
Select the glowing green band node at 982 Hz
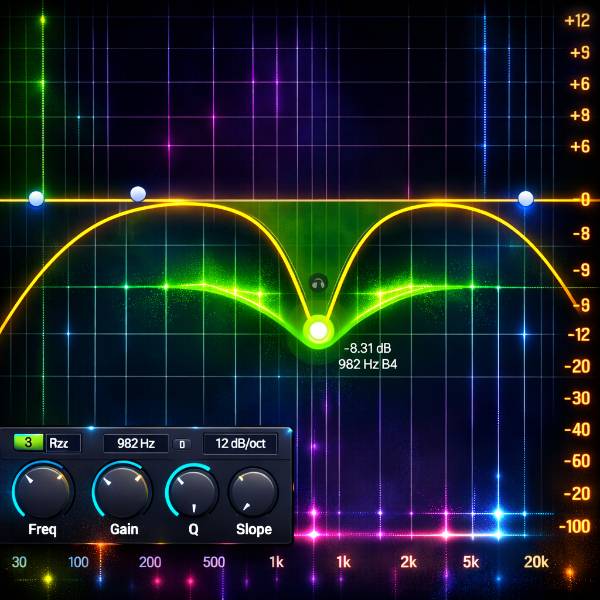pos(318,331)
